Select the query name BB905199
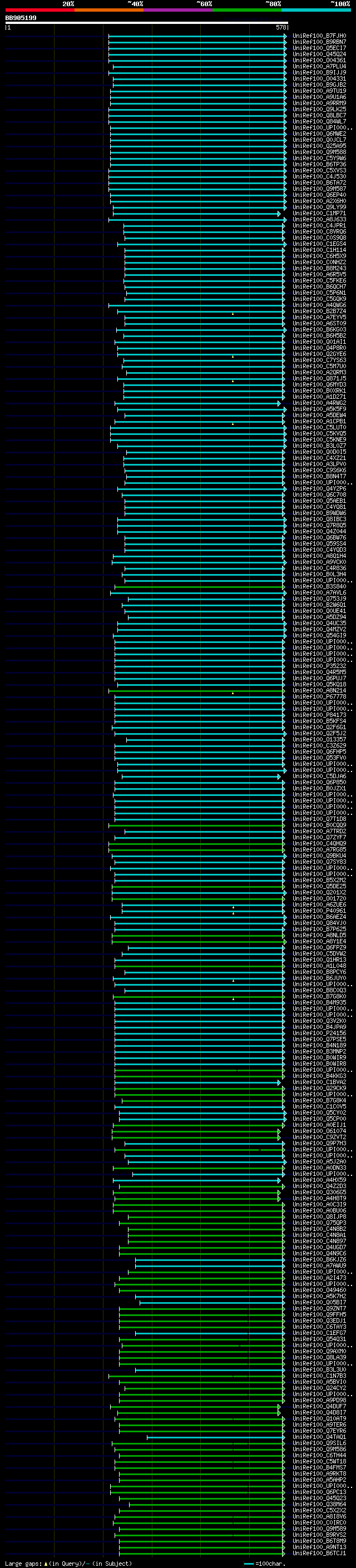Screen dimensions: 356x1568 point(21,18)
